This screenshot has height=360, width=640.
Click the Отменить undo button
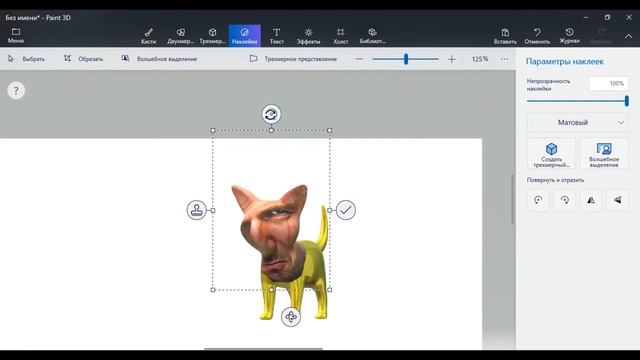pyautogui.click(x=537, y=36)
